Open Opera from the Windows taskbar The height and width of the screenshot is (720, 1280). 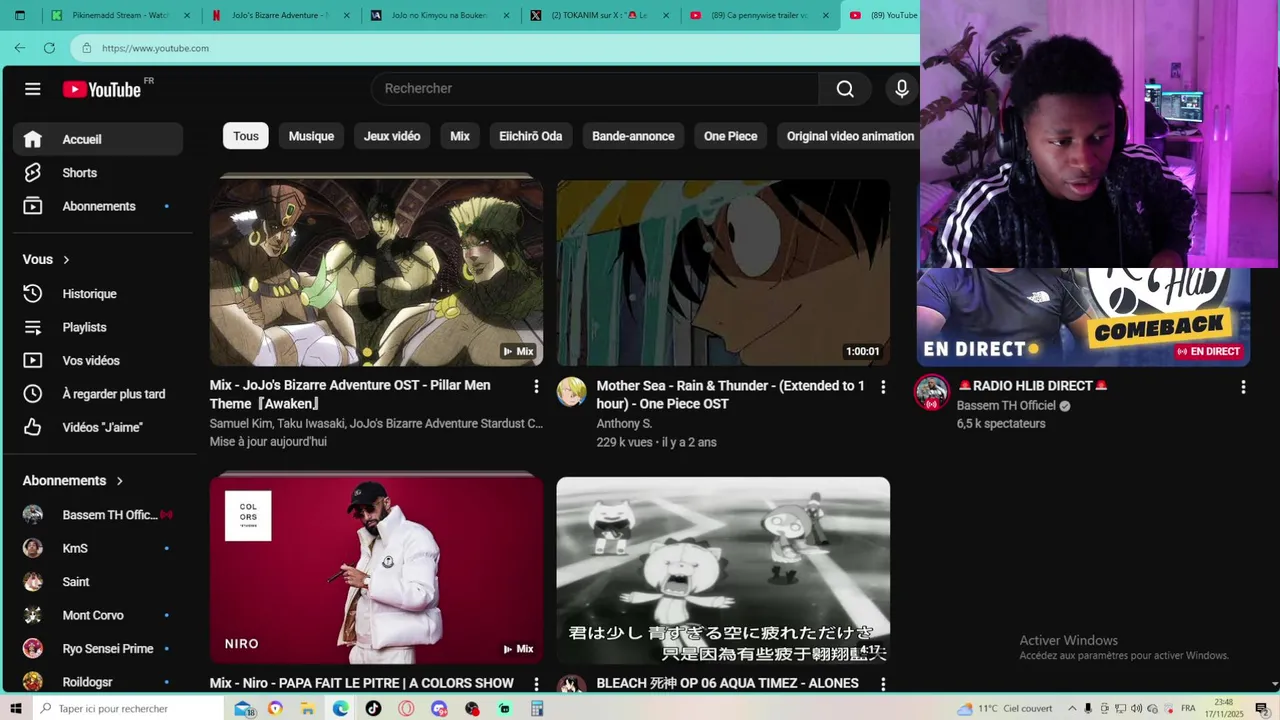[x=406, y=708]
